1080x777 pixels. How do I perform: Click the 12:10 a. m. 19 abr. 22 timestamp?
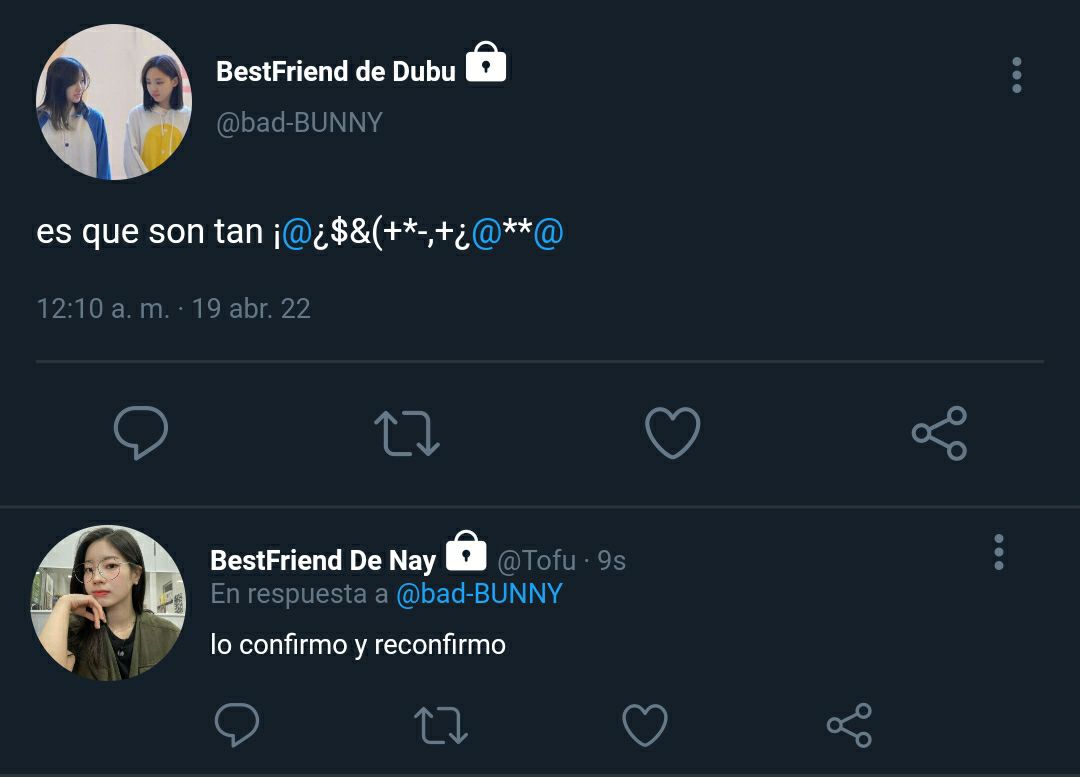pos(174,308)
